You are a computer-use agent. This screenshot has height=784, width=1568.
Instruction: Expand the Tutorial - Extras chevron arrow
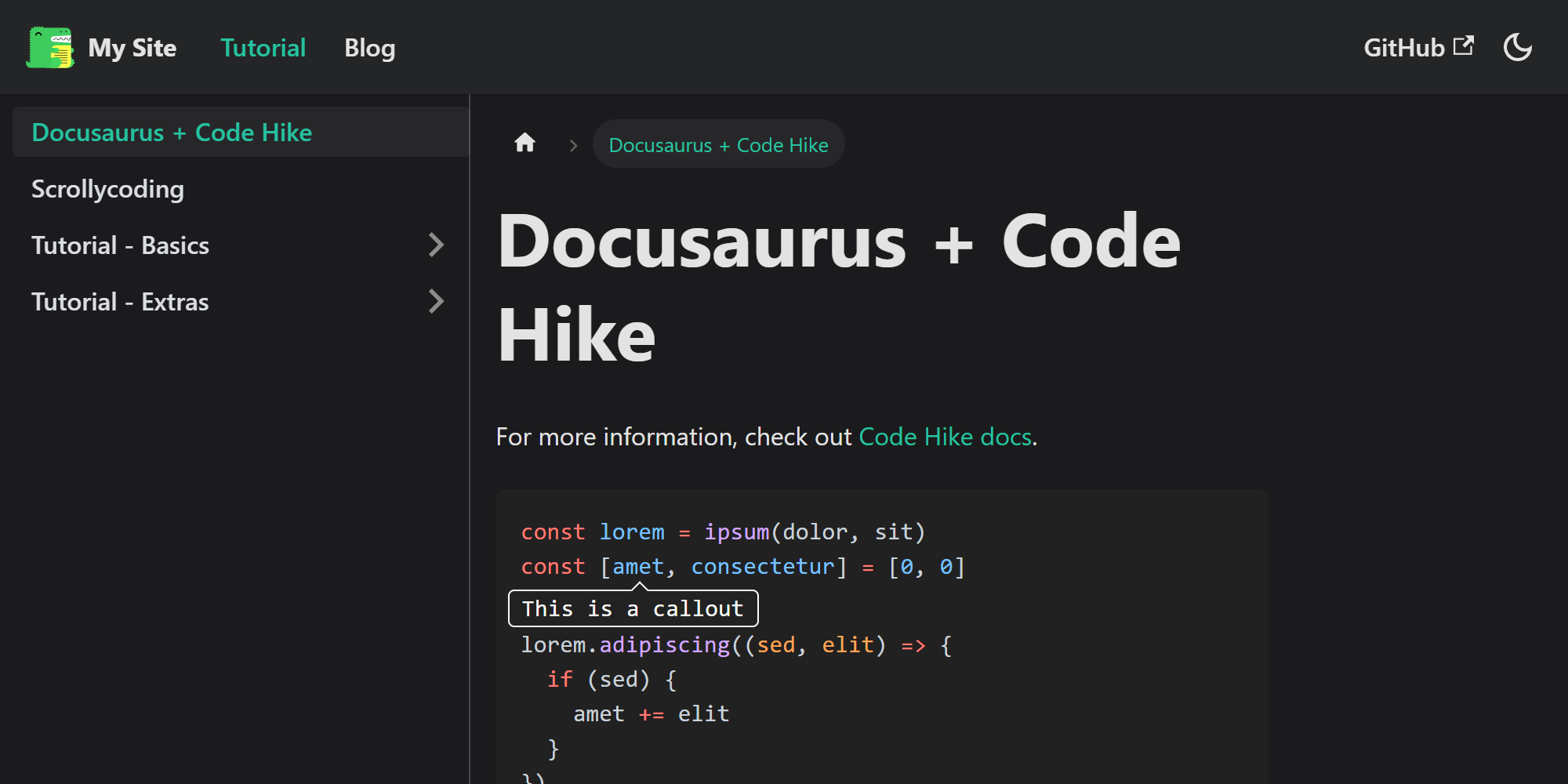click(437, 302)
